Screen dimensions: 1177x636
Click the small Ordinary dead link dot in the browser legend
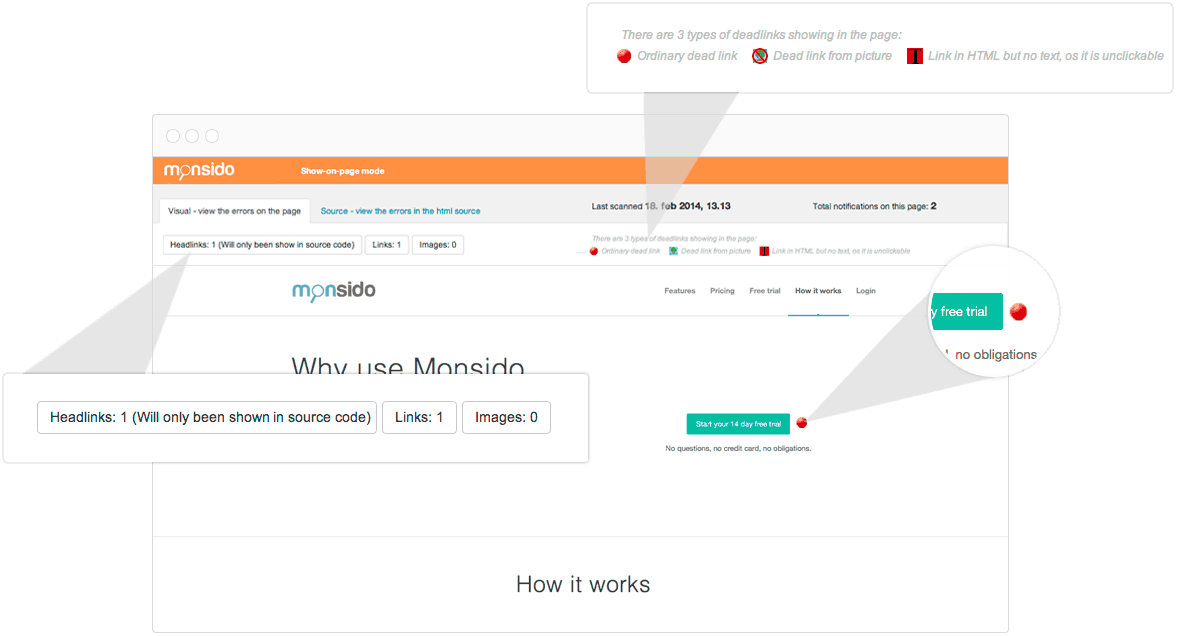(x=594, y=252)
